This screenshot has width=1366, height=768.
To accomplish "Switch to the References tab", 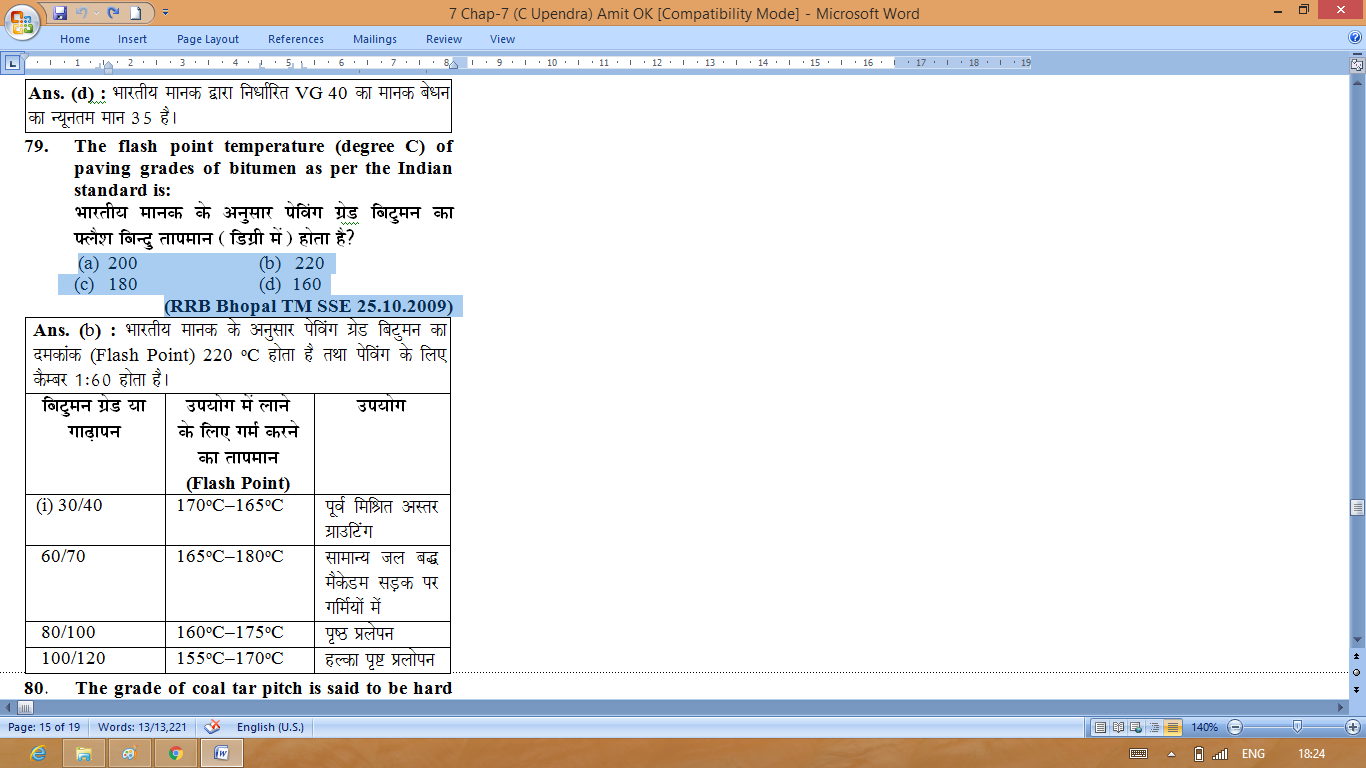I will pos(295,39).
